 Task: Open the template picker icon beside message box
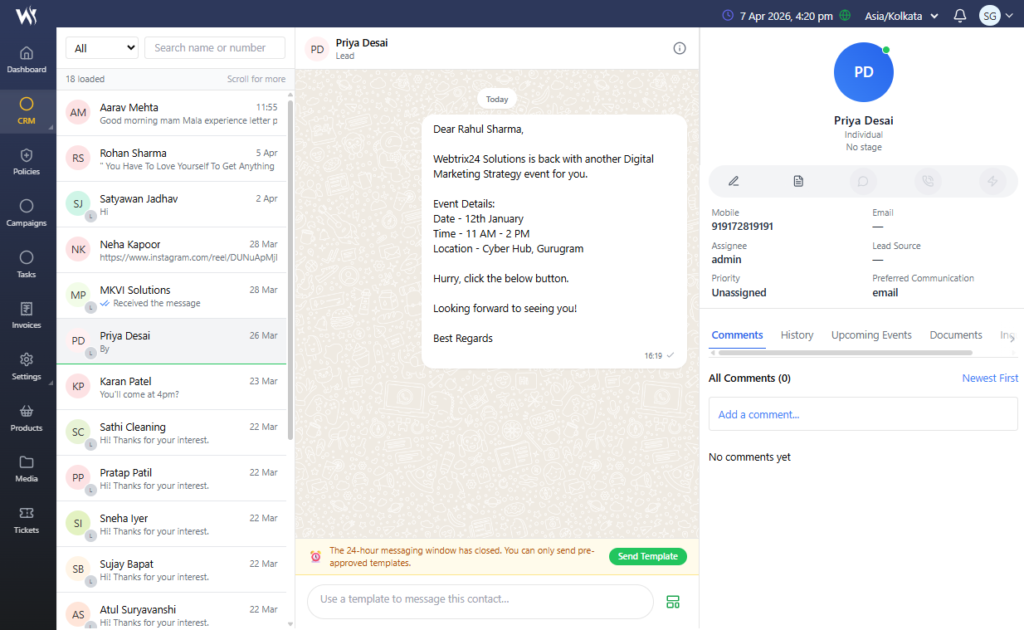673,601
